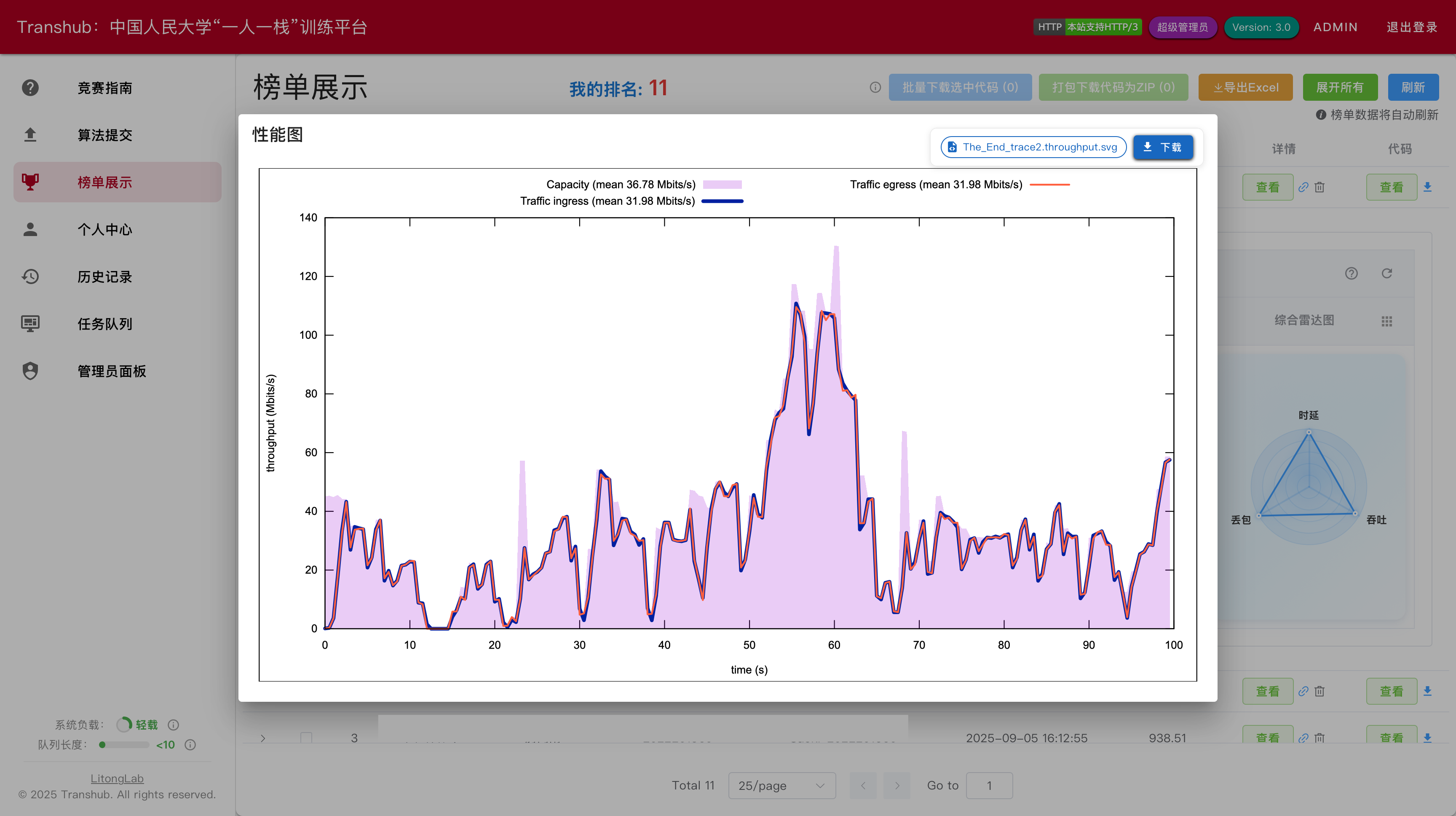Click the shield icon for 管理员面板
The image size is (1456, 816).
click(x=30, y=371)
